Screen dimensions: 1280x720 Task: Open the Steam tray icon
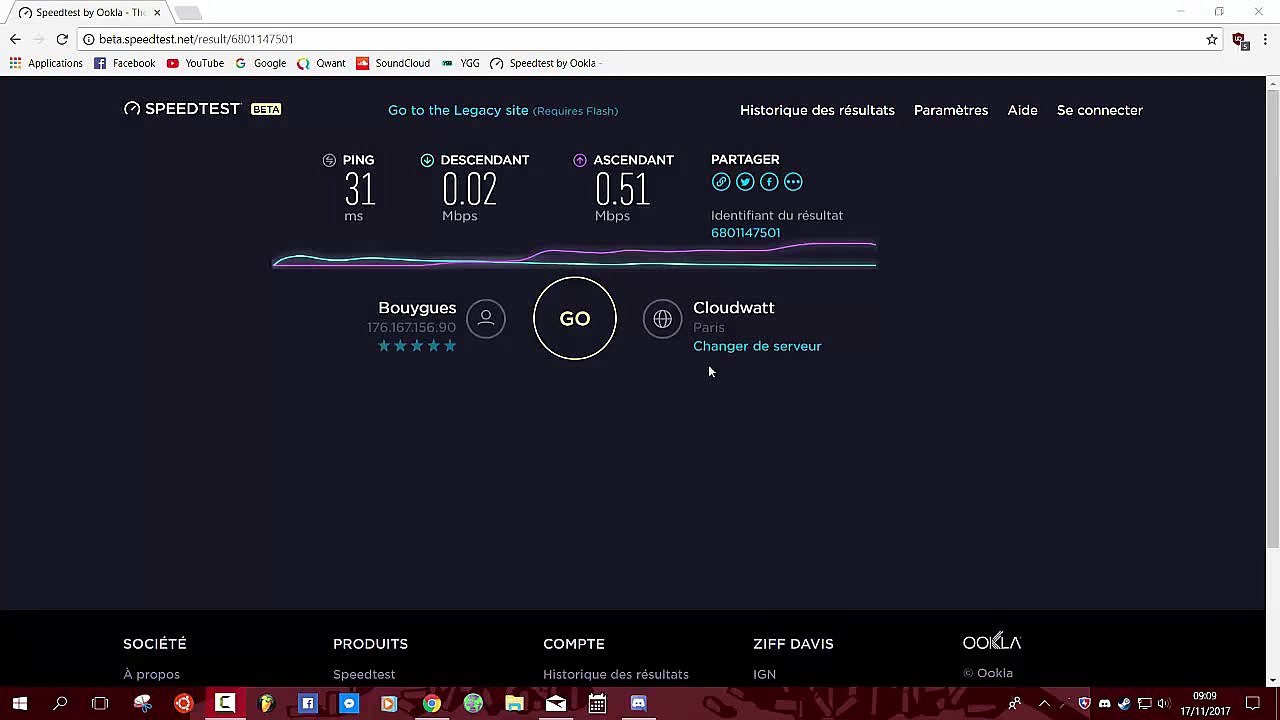coord(1124,704)
